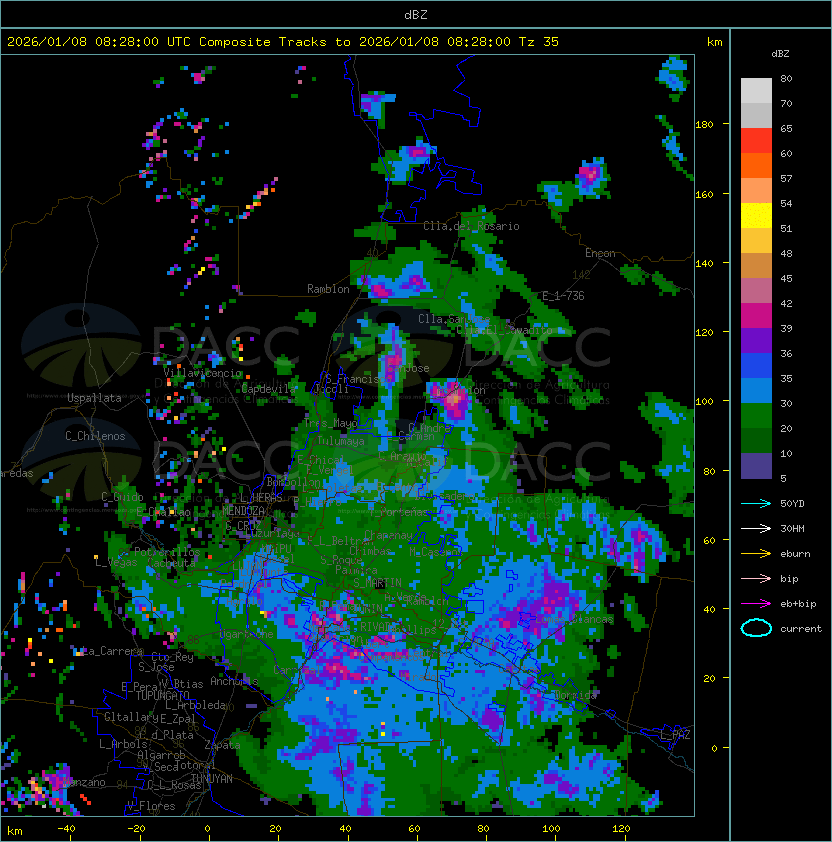Pick the light gray top swatch of dBZ scale
The width and height of the screenshot is (832, 842).
coord(756,91)
